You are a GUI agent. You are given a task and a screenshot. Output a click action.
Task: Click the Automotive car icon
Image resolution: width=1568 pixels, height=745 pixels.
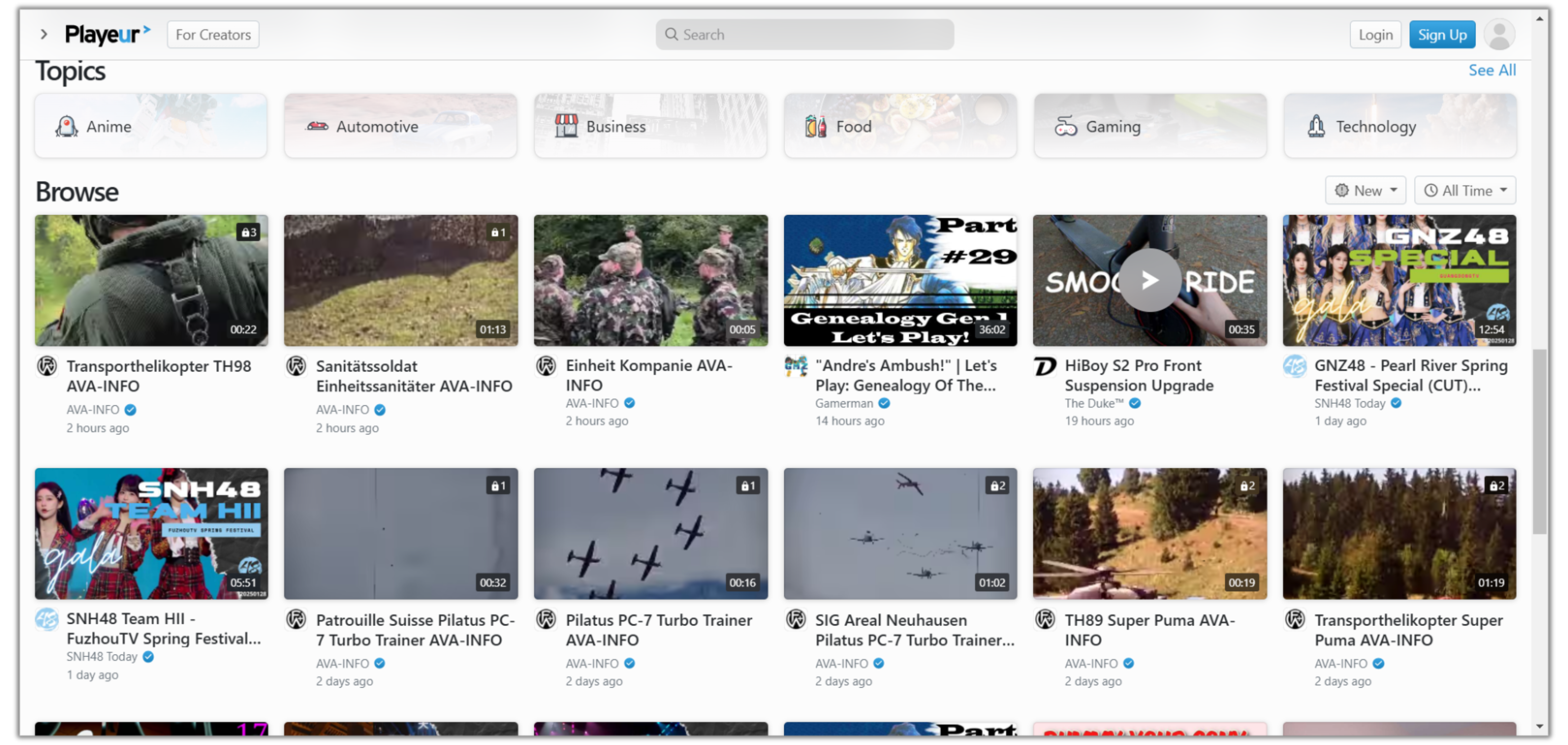pos(317,126)
